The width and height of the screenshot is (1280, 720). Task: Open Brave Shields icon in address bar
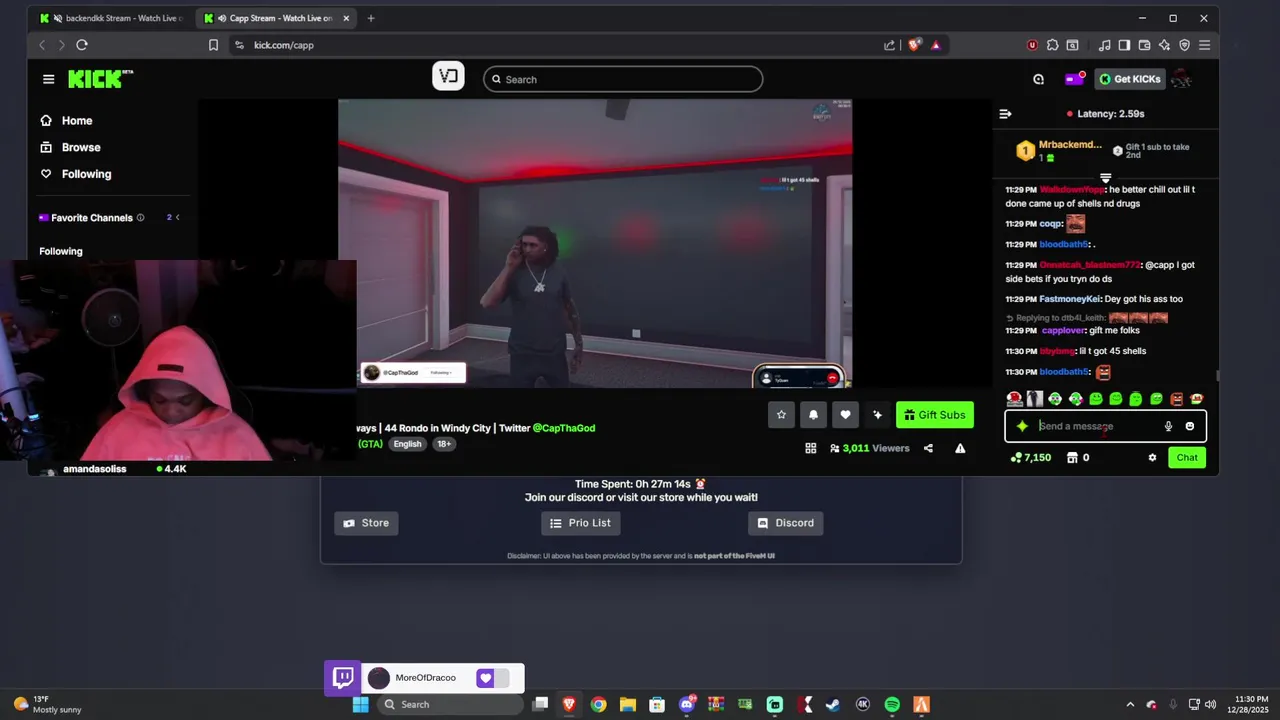[x=914, y=45]
